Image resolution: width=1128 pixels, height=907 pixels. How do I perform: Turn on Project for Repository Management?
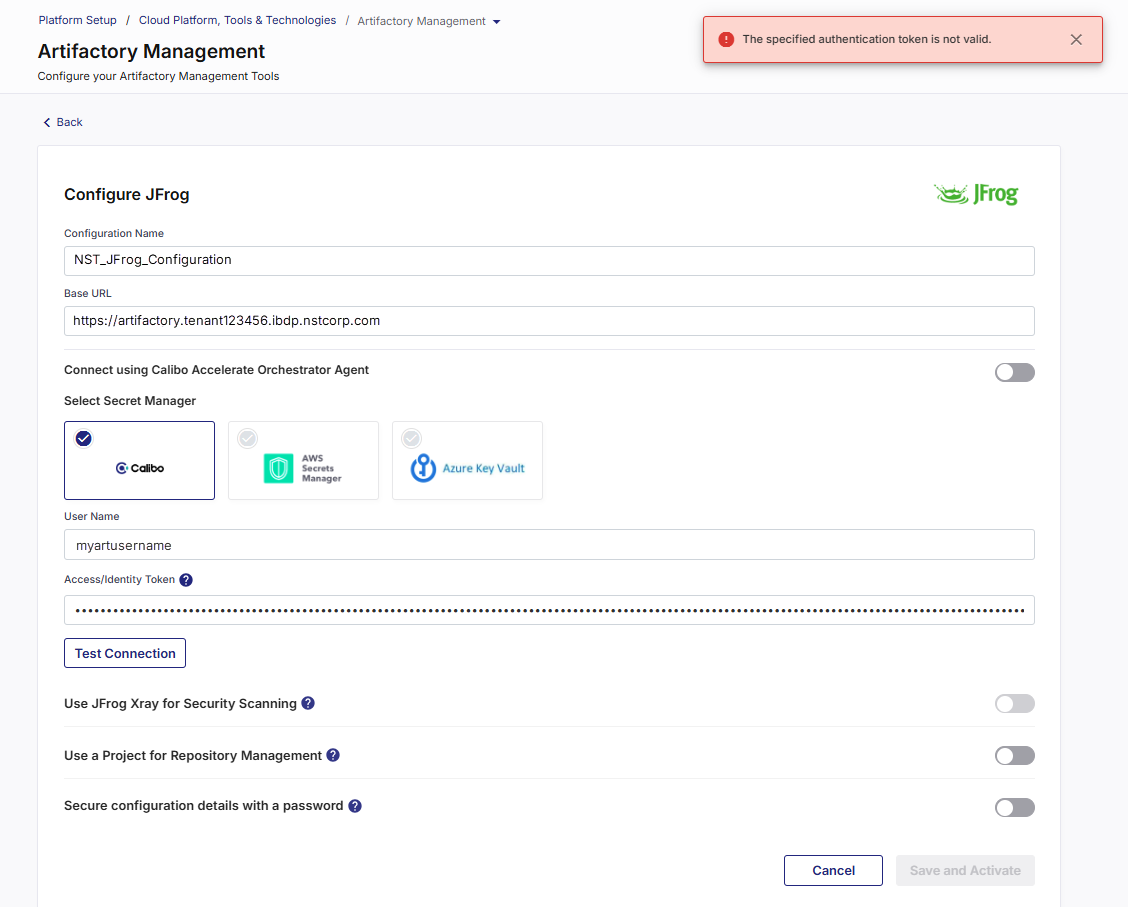[x=1014, y=756]
